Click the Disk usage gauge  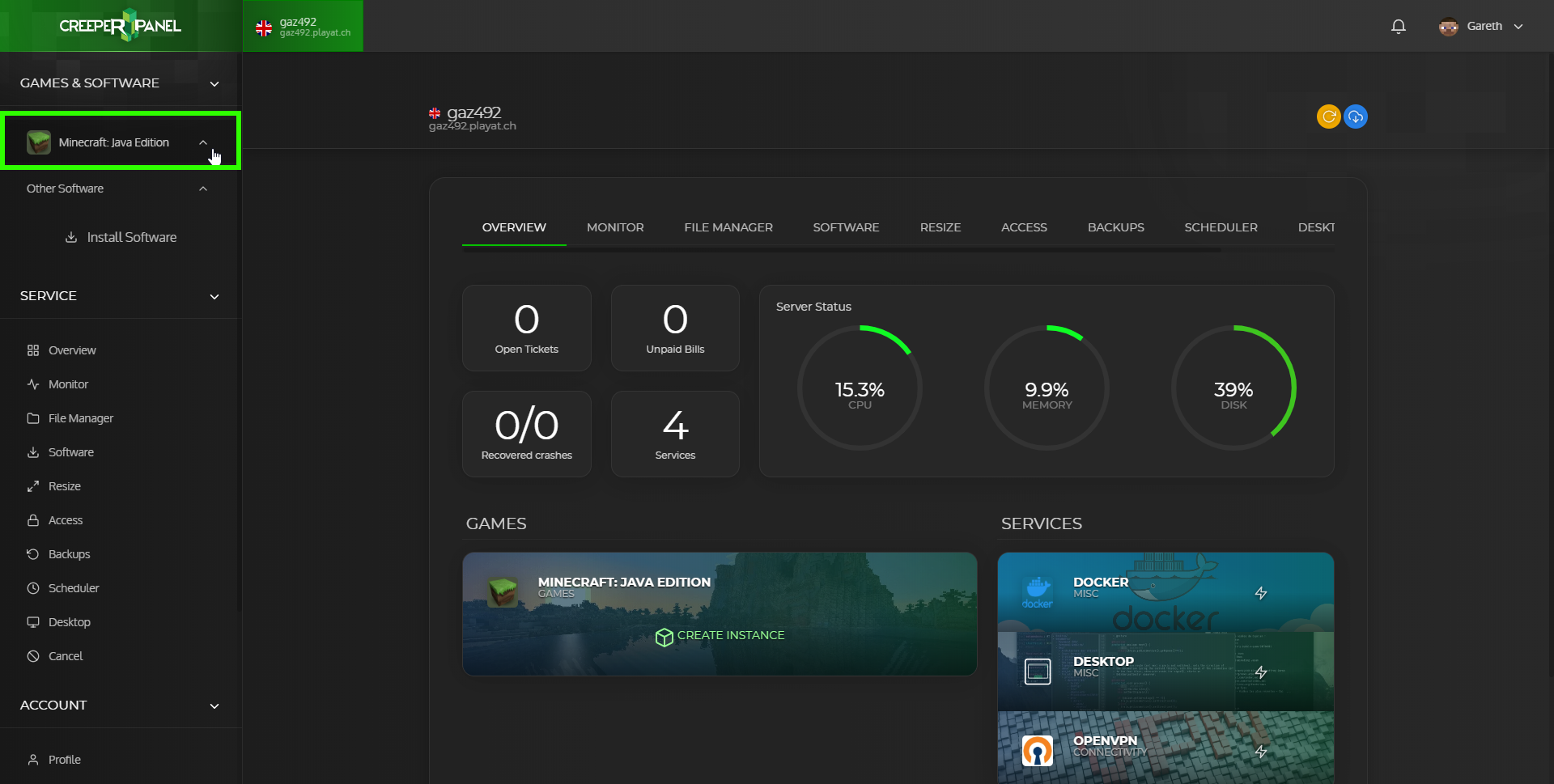(1233, 388)
